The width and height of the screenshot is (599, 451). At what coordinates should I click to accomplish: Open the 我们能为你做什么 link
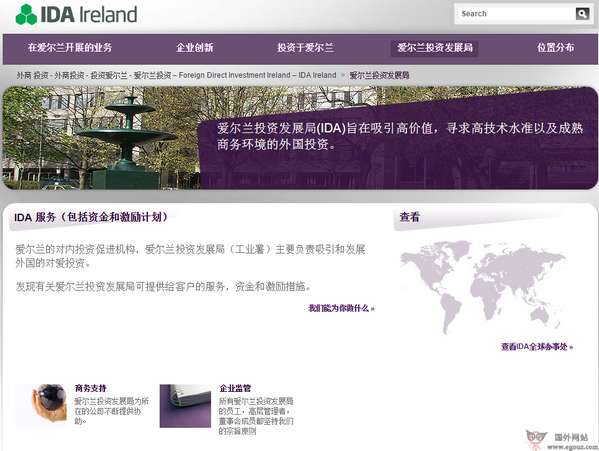[x=342, y=308]
